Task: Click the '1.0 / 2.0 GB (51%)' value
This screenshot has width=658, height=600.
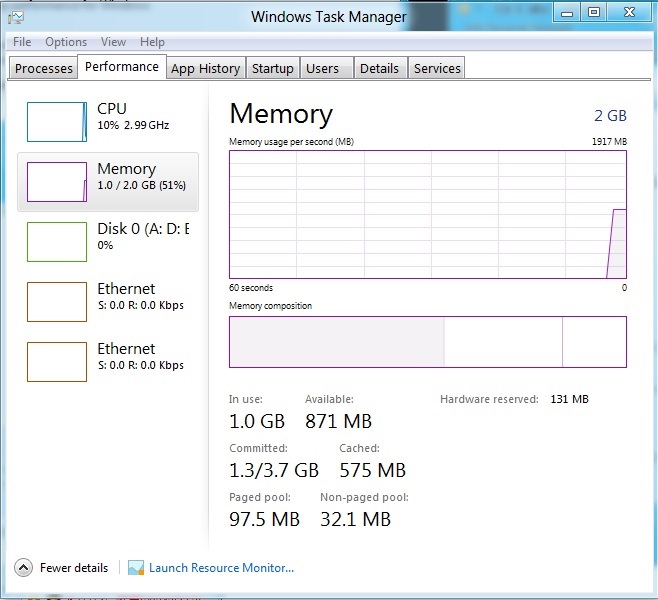Action: (x=141, y=185)
